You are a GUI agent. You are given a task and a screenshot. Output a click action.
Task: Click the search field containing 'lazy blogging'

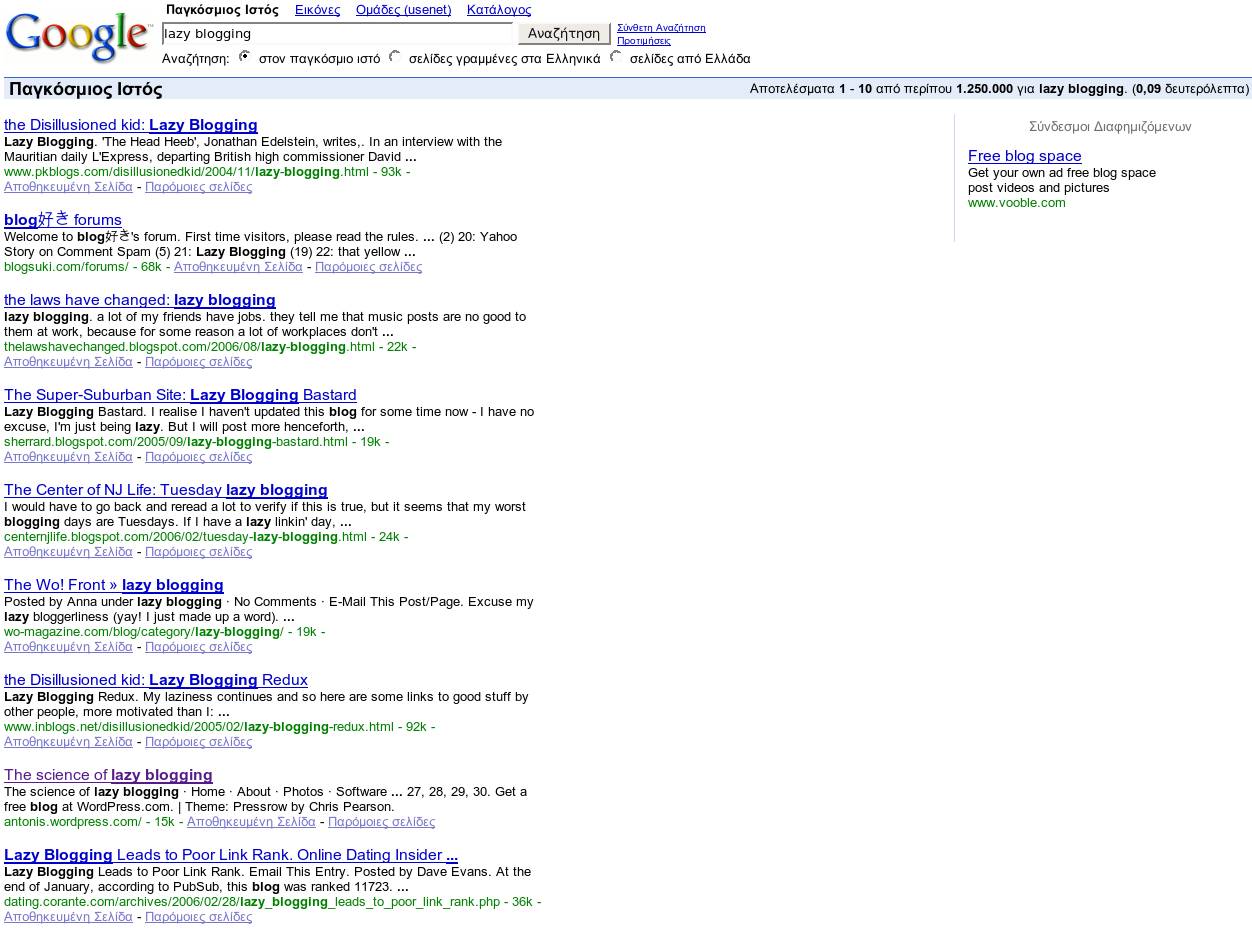(x=337, y=34)
